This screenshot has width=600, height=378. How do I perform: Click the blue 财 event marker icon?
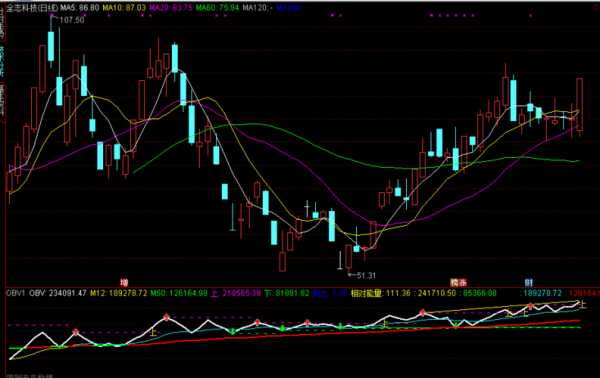[528, 283]
